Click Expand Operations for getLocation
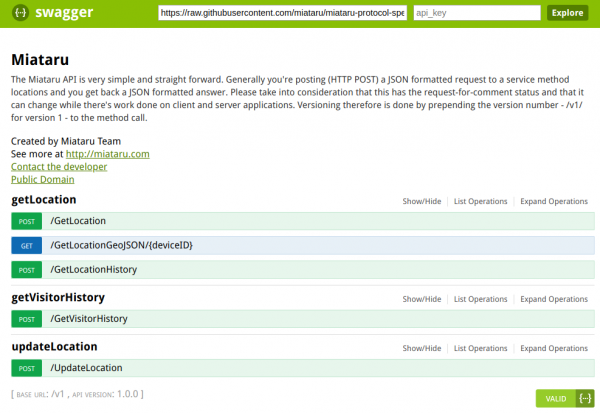 (x=554, y=201)
